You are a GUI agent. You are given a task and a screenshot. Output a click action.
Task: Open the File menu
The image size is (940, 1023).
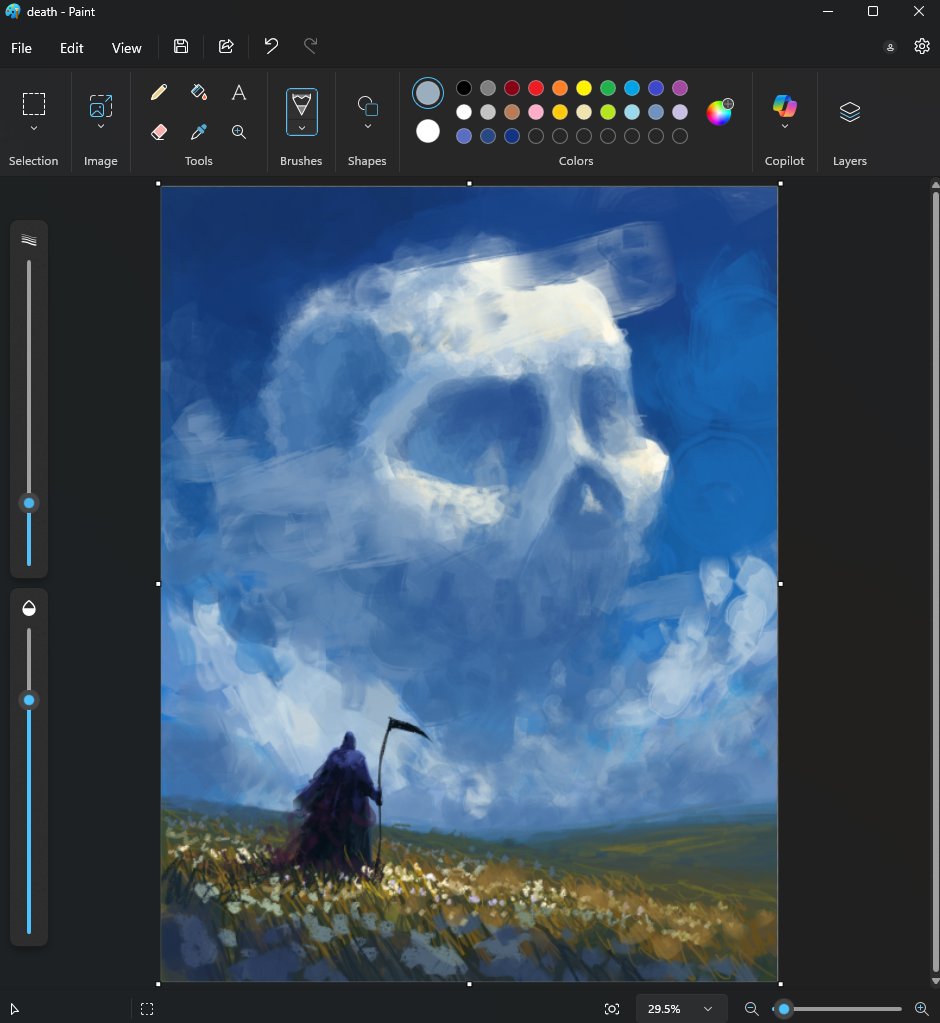pos(20,47)
